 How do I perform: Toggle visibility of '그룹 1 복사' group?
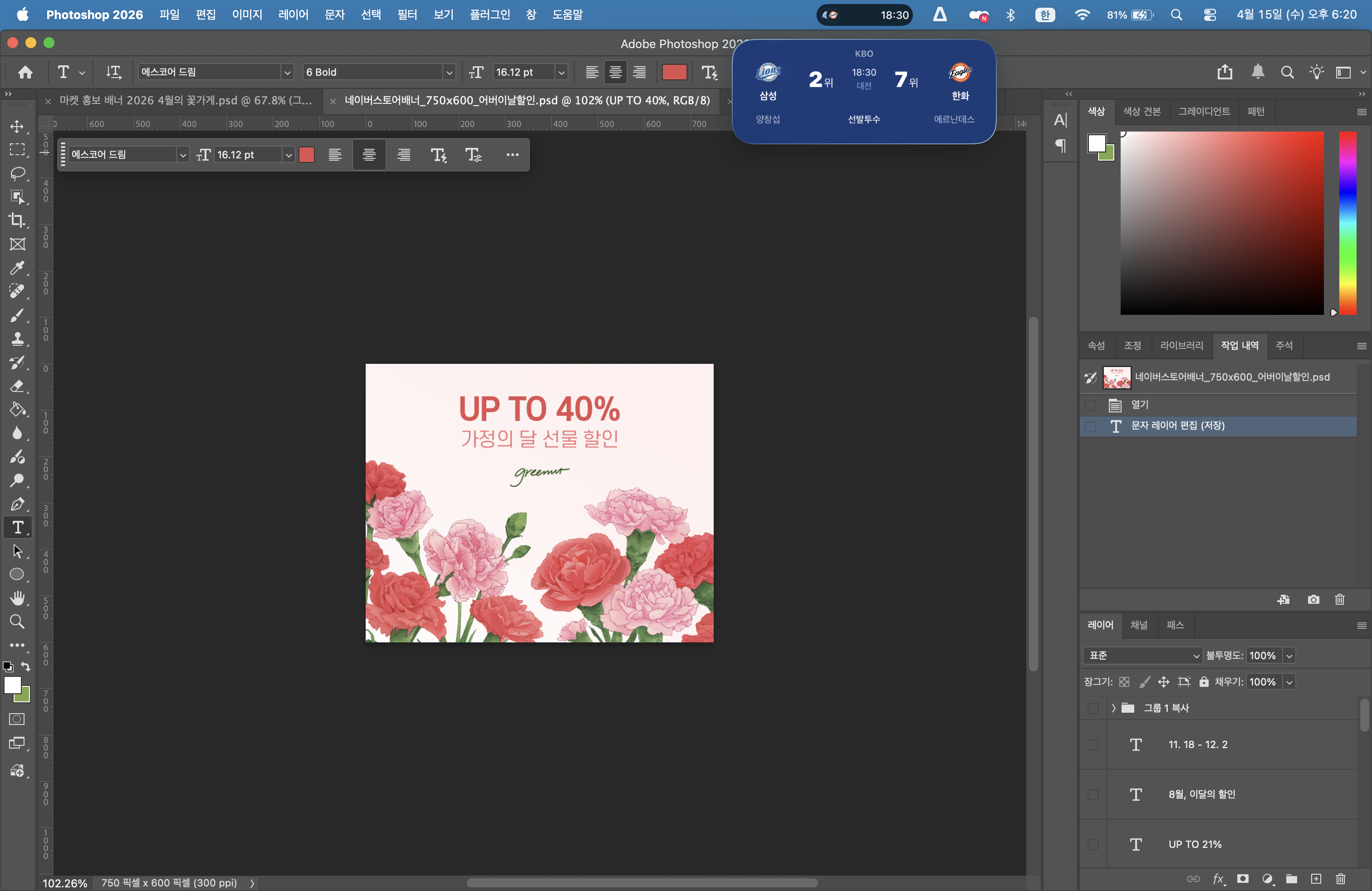point(1093,708)
